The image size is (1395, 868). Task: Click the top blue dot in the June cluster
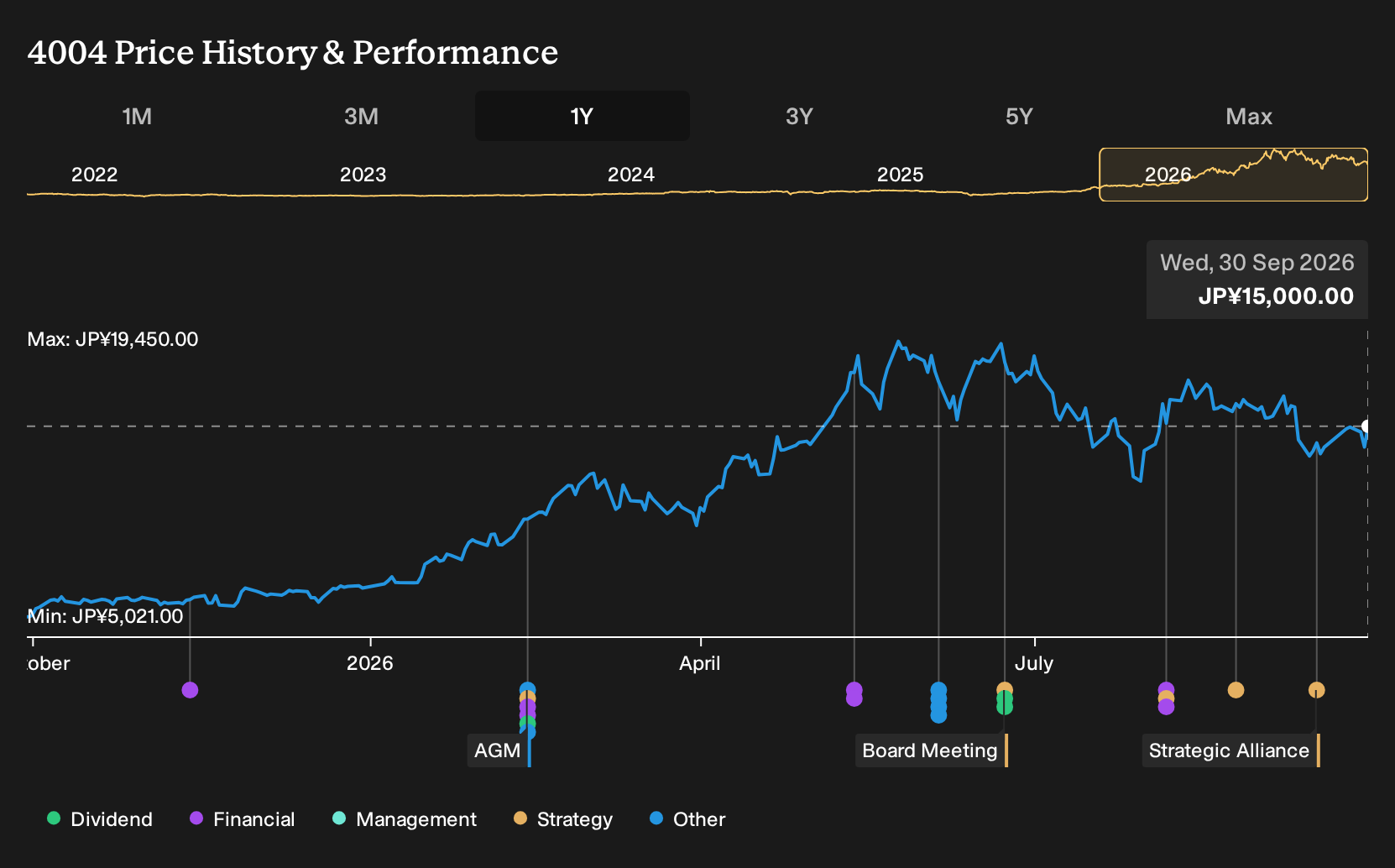938,690
